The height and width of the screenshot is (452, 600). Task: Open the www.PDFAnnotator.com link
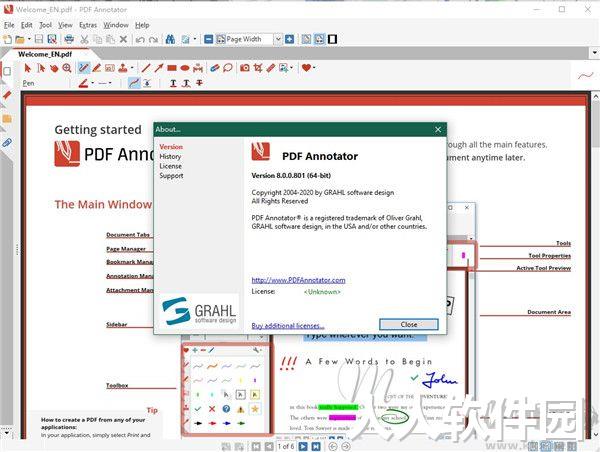click(298, 280)
